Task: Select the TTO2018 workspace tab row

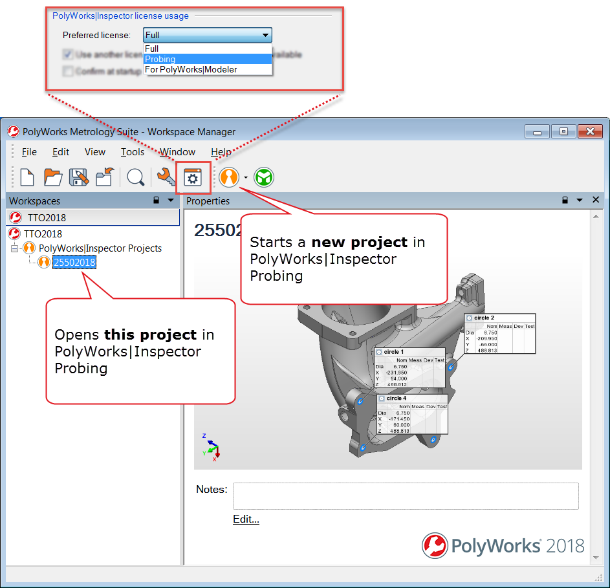Action: coord(93,217)
